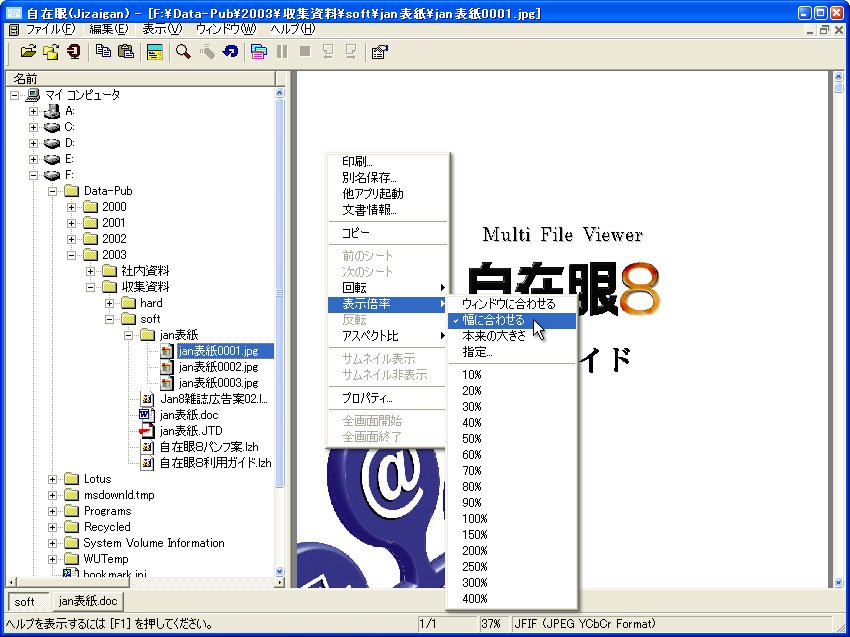850x637 pixels.
Task: Click the マイ コンピュータ computer icon
Action: tap(33, 95)
